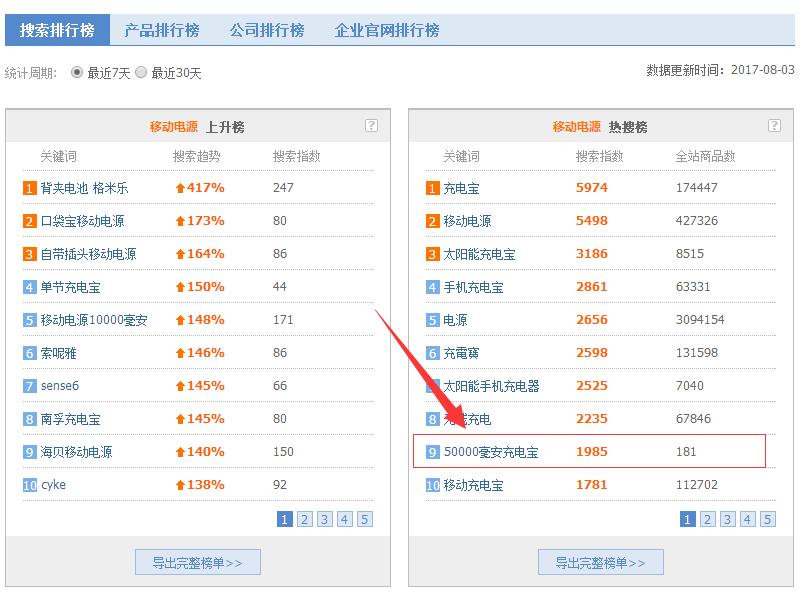The height and width of the screenshot is (601, 806).
Task: Open help for the 移动电源 上升榜 panel
Action: click(x=371, y=126)
